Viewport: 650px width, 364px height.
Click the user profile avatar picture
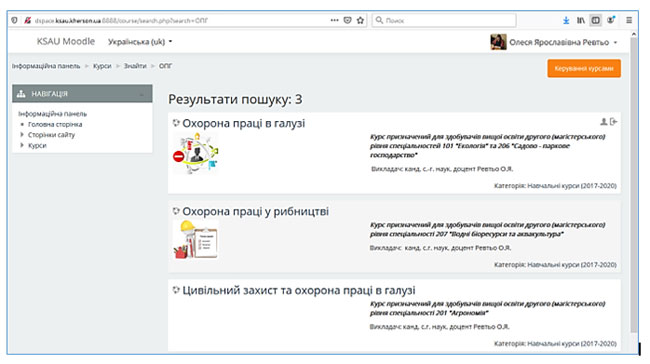tap(498, 42)
